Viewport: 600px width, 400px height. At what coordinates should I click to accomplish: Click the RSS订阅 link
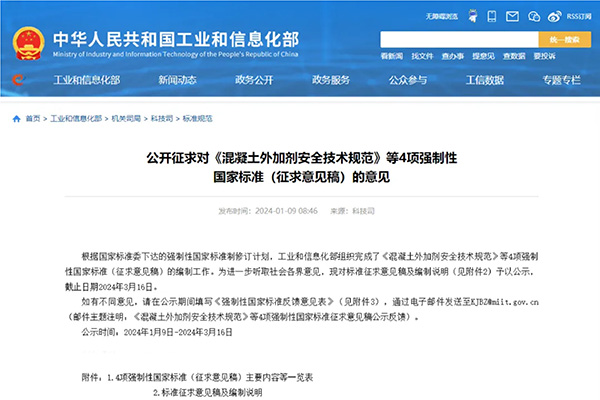pos(579,16)
